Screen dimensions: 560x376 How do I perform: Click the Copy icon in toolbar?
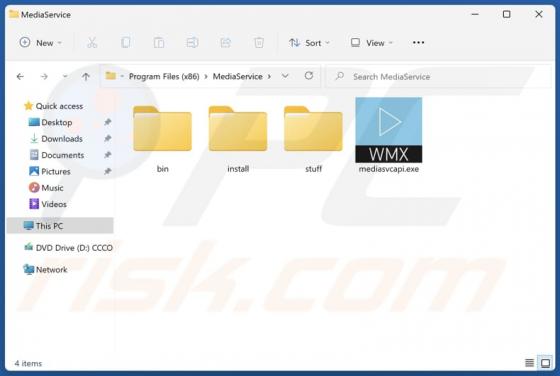125,43
